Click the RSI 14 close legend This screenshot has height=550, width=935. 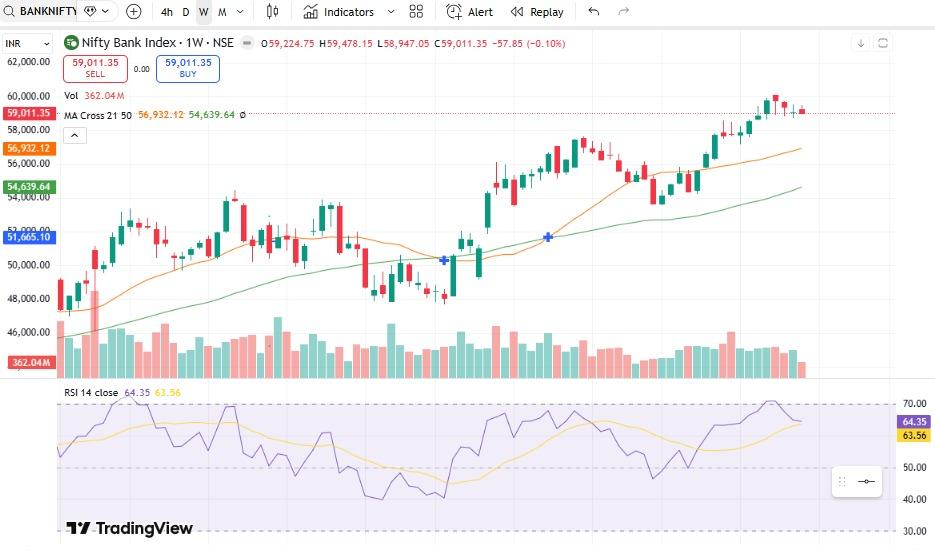tap(91, 393)
